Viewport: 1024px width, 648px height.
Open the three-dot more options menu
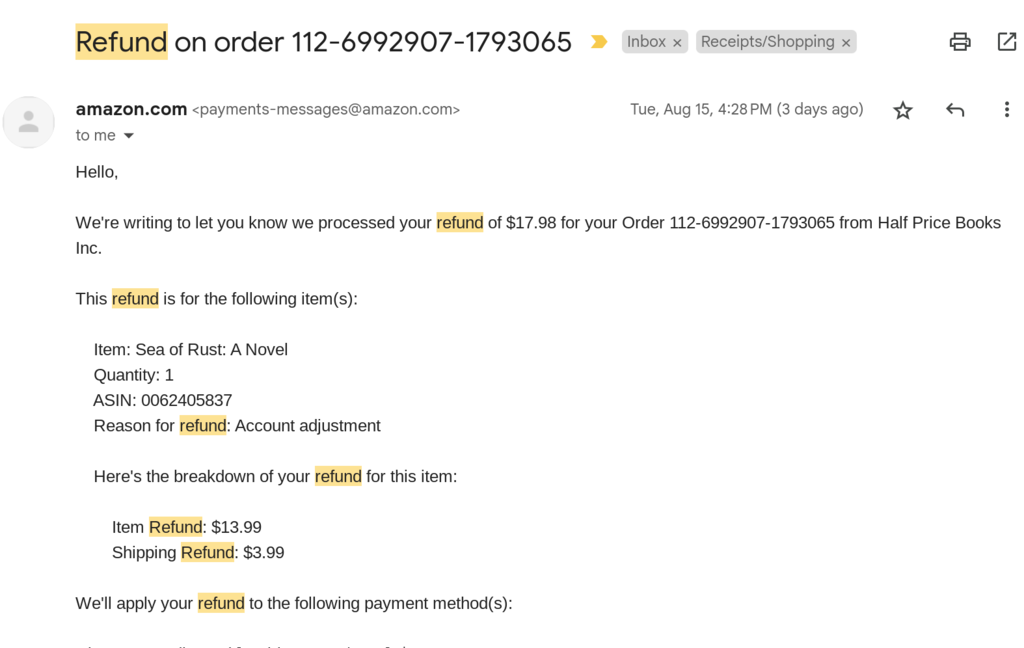pyautogui.click(x=1006, y=110)
